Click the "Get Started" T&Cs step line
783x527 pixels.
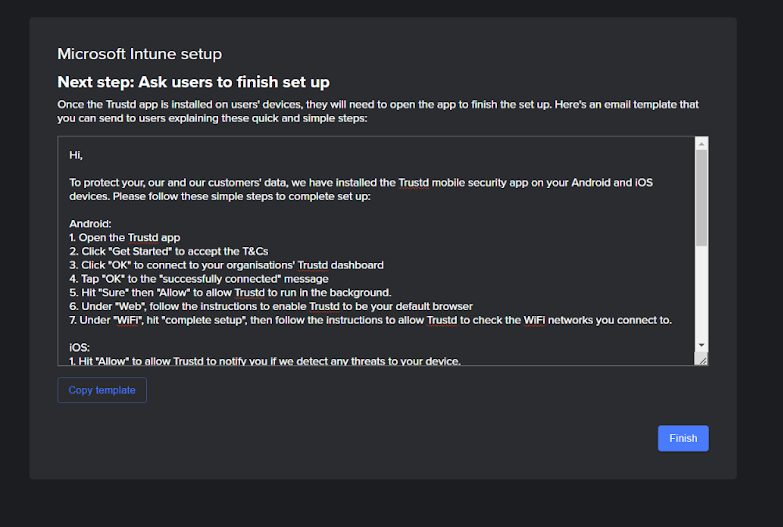[169, 251]
